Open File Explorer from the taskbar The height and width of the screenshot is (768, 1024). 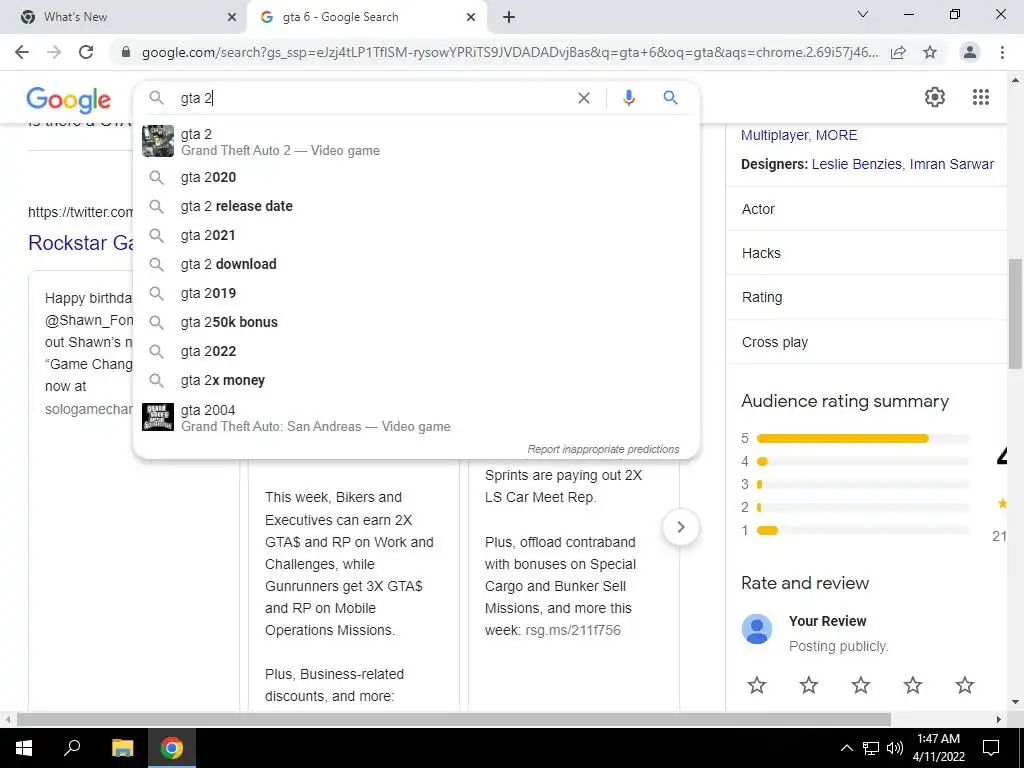(122, 748)
